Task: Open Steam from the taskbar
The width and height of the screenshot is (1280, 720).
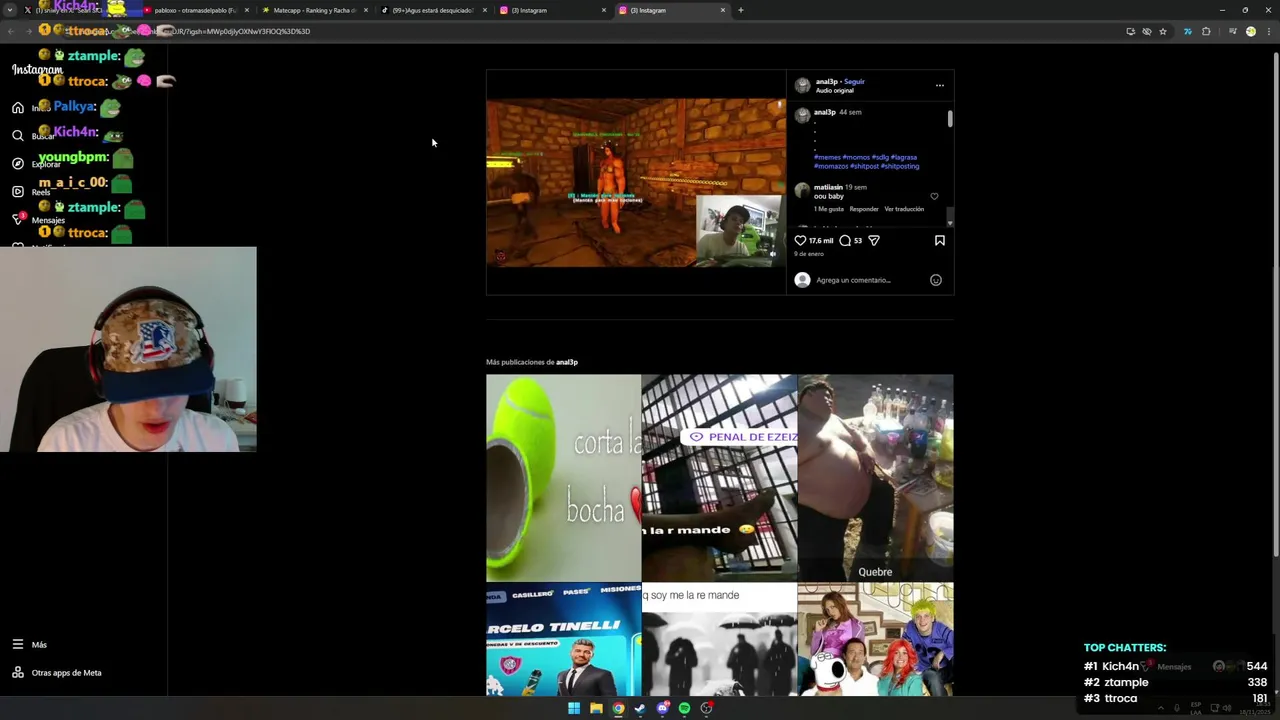Action: tap(640, 708)
